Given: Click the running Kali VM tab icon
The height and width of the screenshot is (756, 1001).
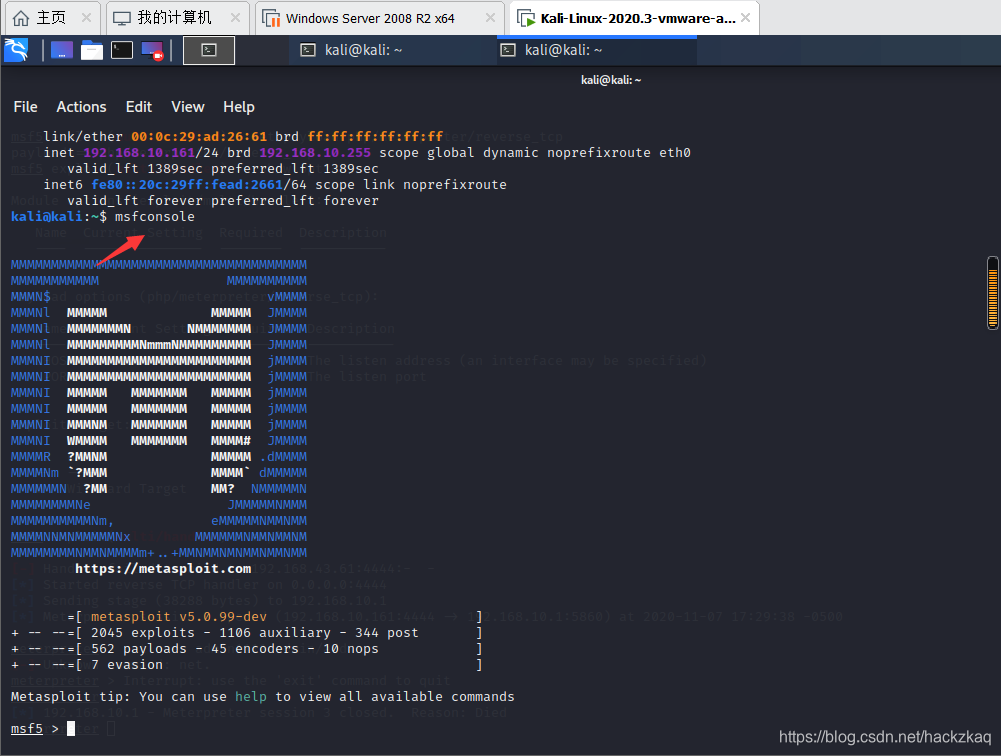Looking at the screenshot, I should click(x=527, y=19).
